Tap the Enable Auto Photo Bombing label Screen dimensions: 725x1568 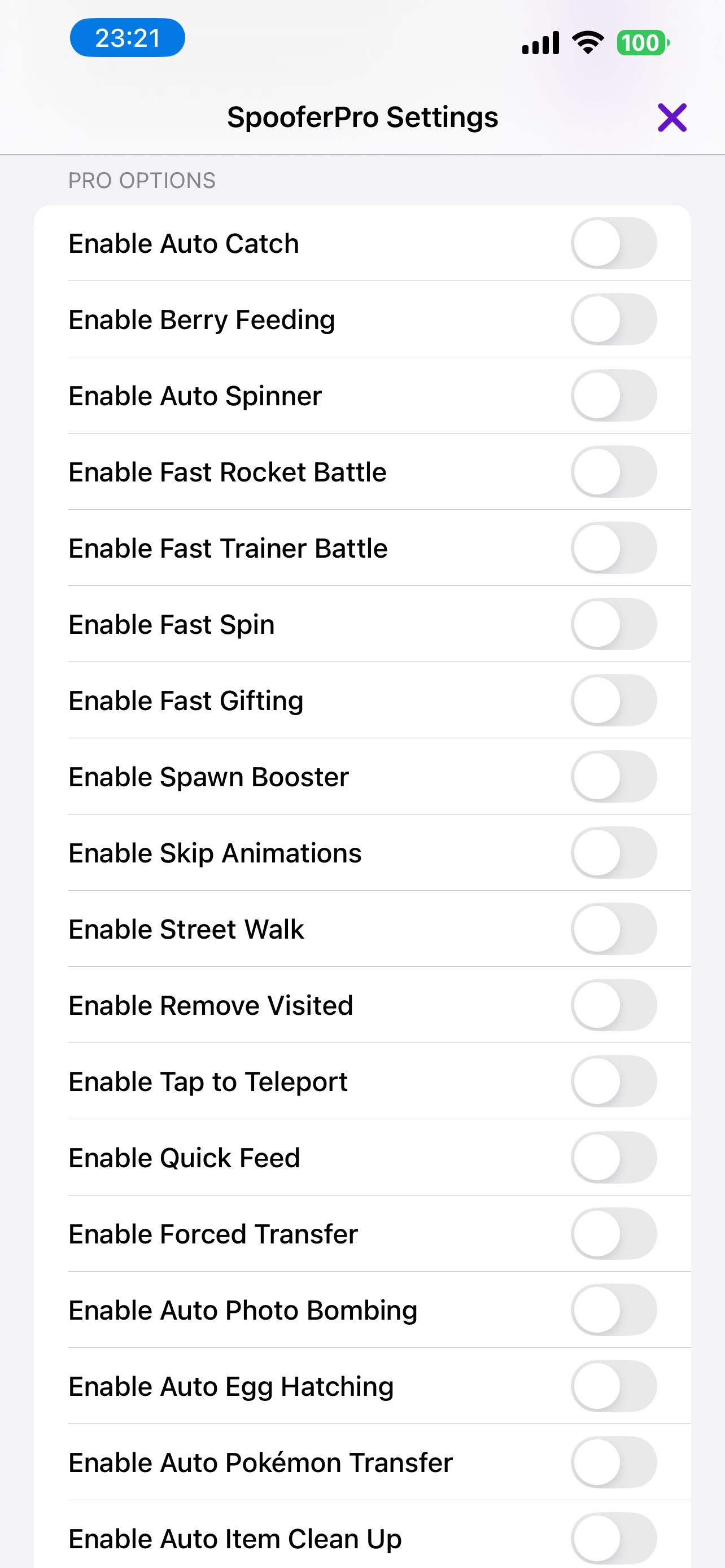[x=243, y=1311]
